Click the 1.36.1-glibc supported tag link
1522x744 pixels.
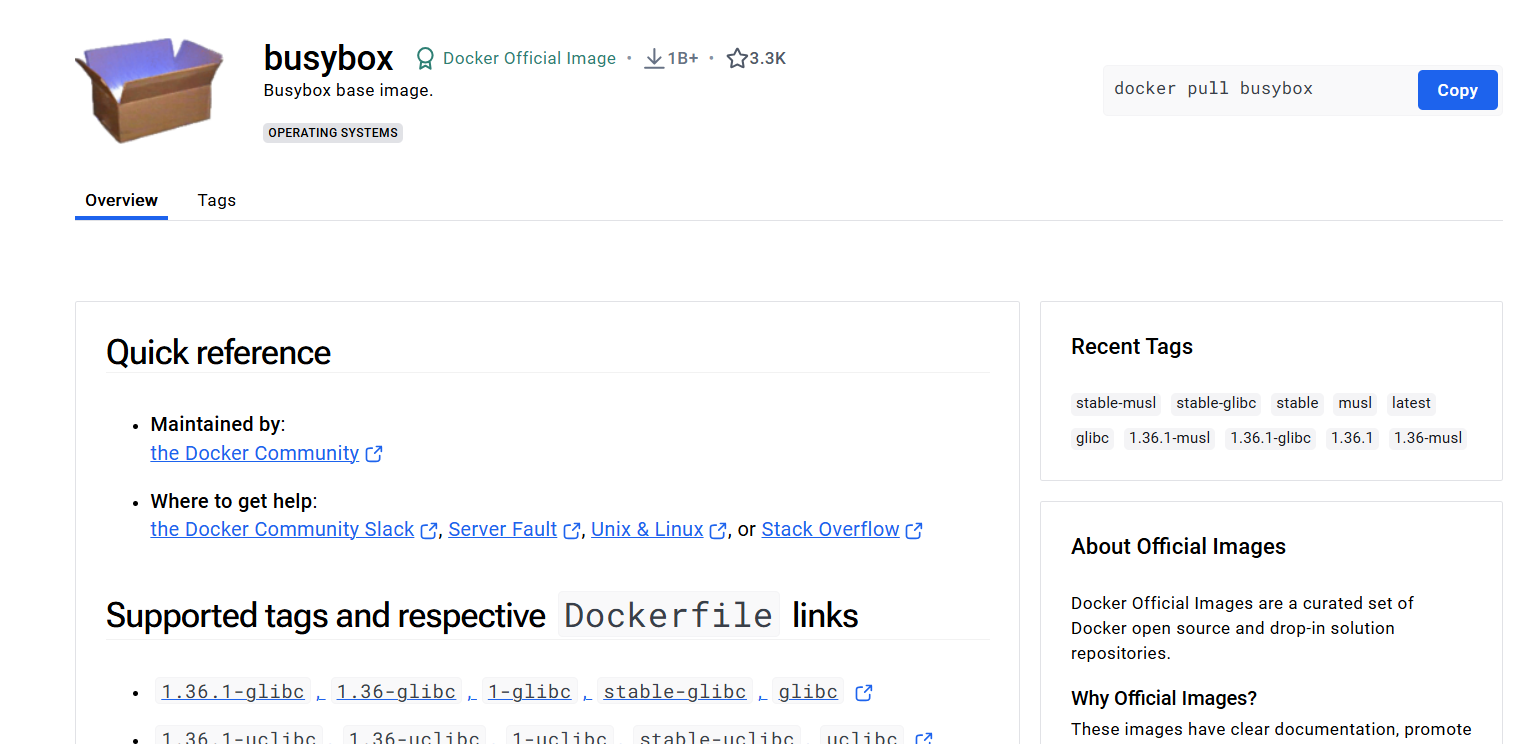pyautogui.click(x=232, y=691)
